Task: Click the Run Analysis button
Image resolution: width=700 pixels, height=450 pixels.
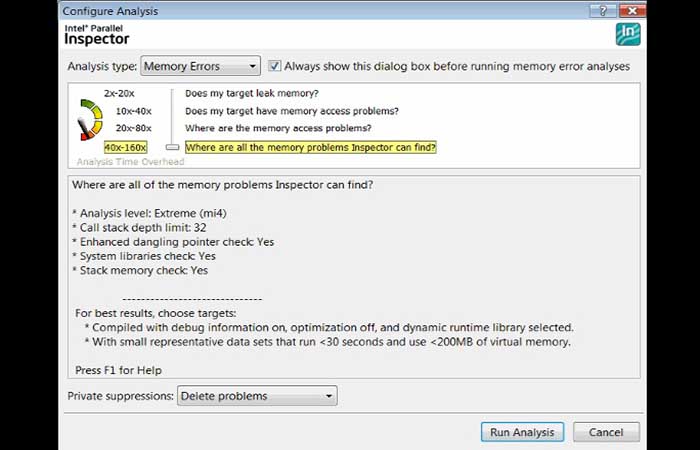Action: (x=522, y=432)
